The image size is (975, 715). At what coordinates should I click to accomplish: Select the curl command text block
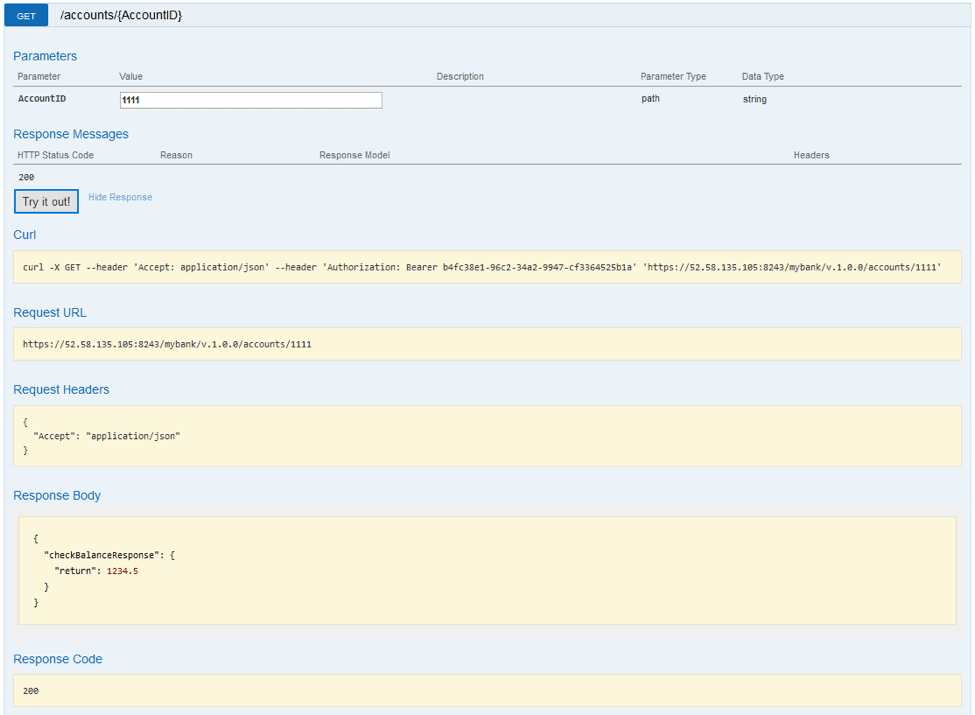(x=488, y=267)
